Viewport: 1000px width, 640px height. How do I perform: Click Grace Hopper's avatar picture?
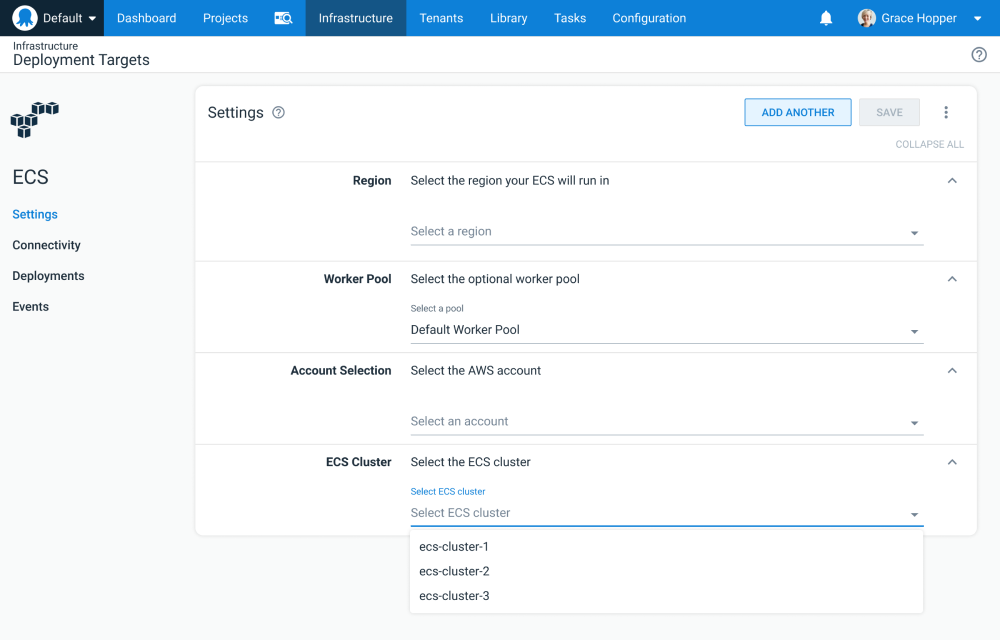(867, 18)
